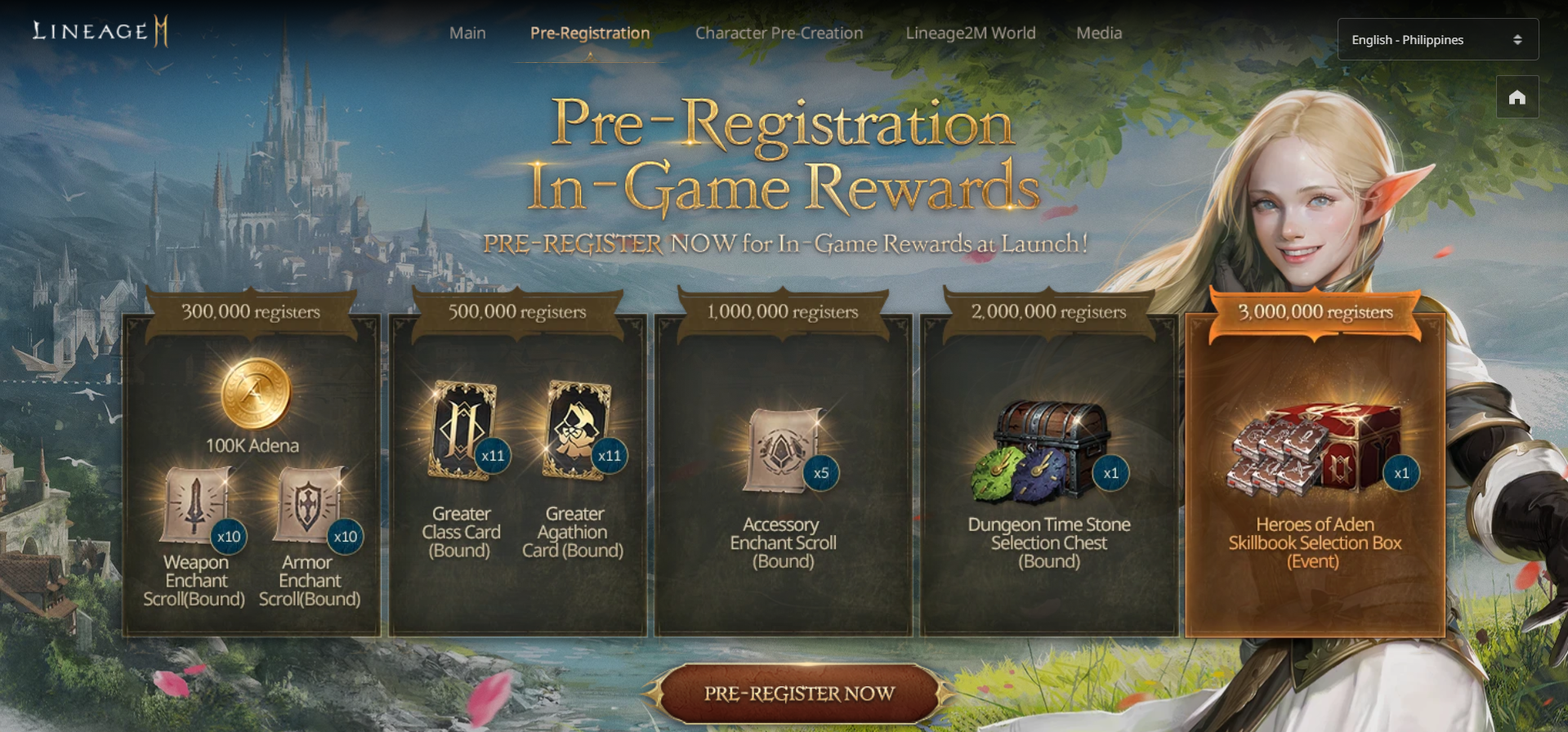Open Lineage2M World menu item

[x=971, y=33]
